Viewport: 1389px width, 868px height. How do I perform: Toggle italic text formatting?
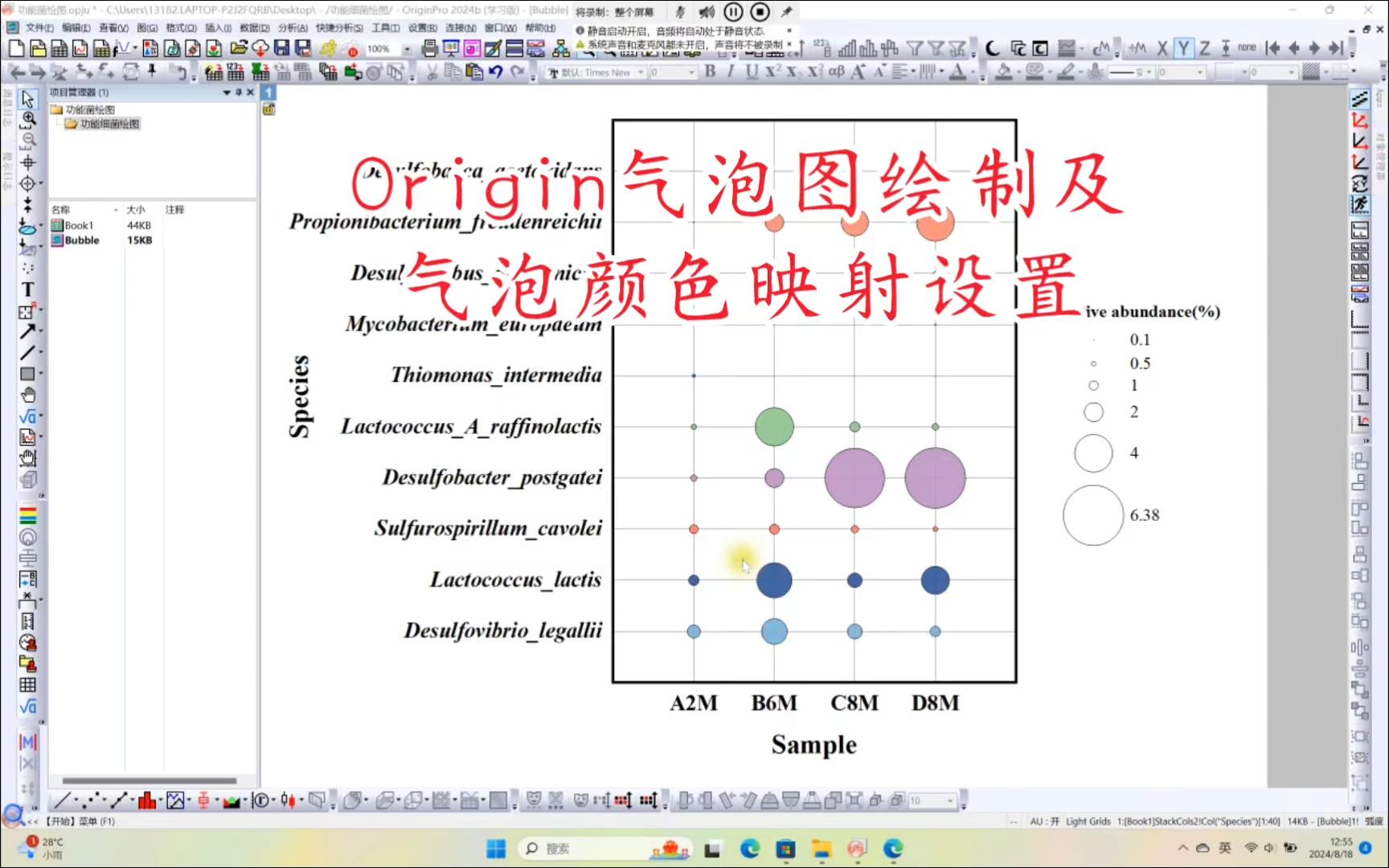point(731,72)
